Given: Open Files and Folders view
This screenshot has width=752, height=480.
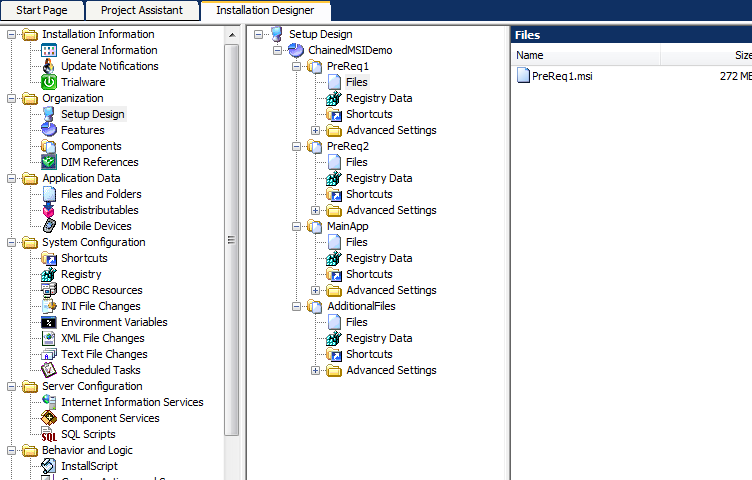Looking at the screenshot, I should (x=101, y=194).
